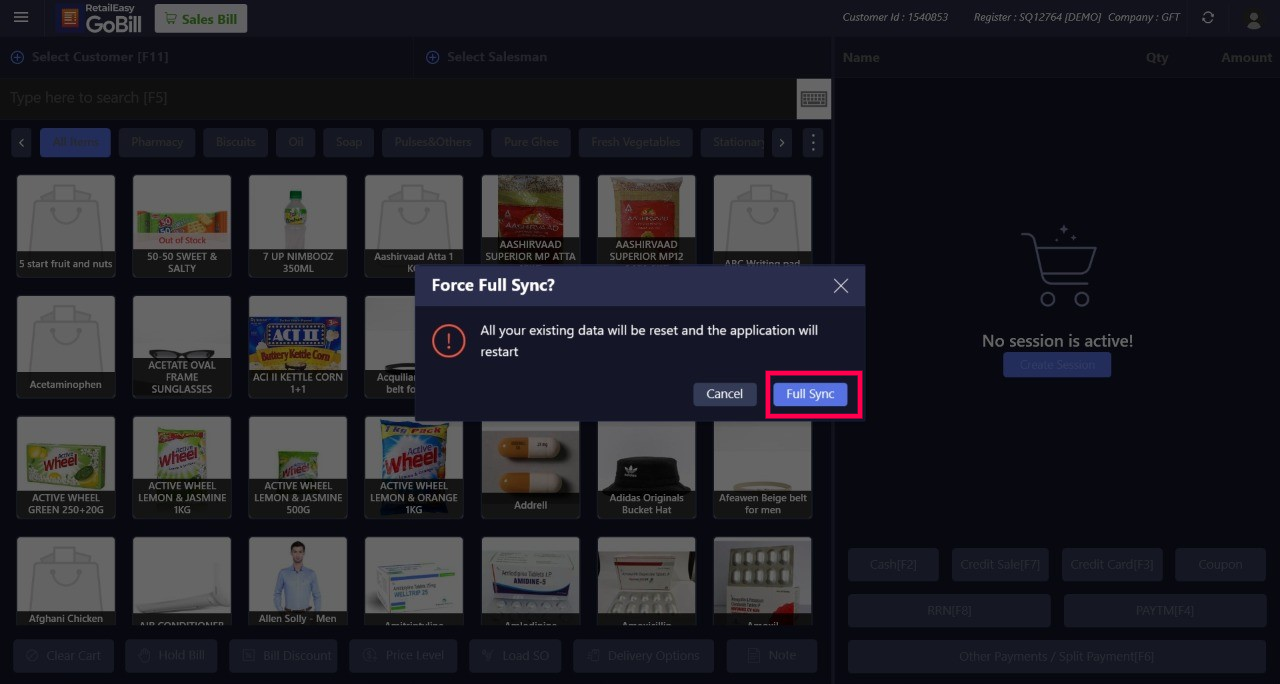Select the Soap category tab
Image resolution: width=1280 pixels, height=684 pixels.
pos(349,142)
